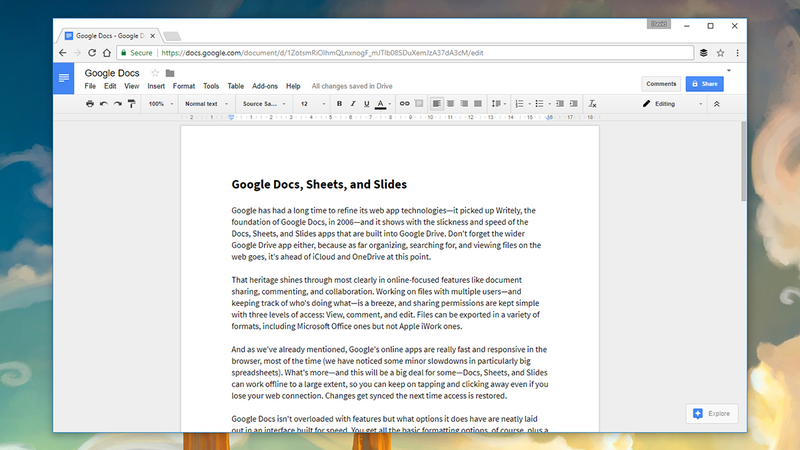Center align the text
800x450 pixels.
[x=451, y=104]
